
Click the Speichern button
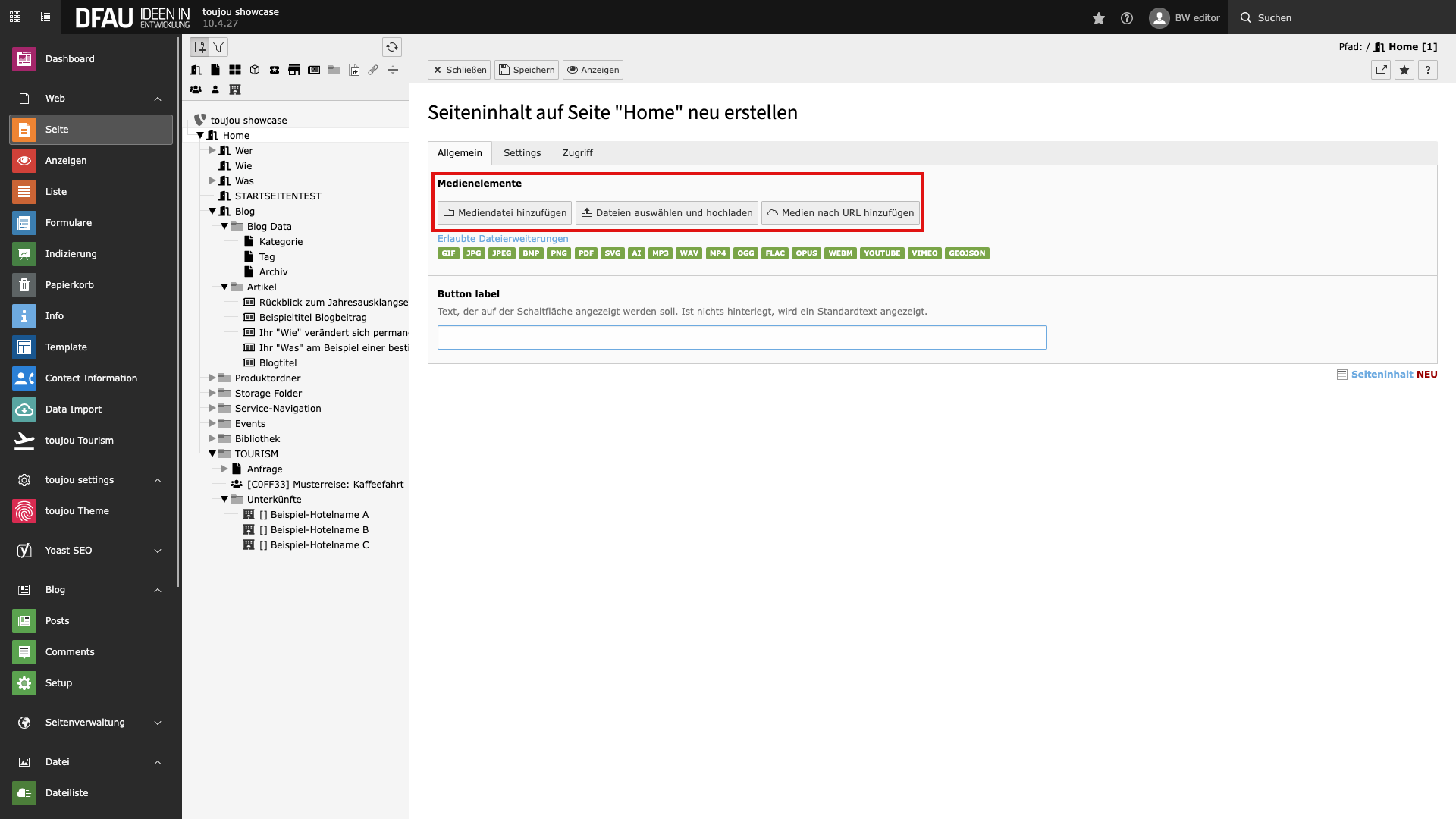pos(526,70)
